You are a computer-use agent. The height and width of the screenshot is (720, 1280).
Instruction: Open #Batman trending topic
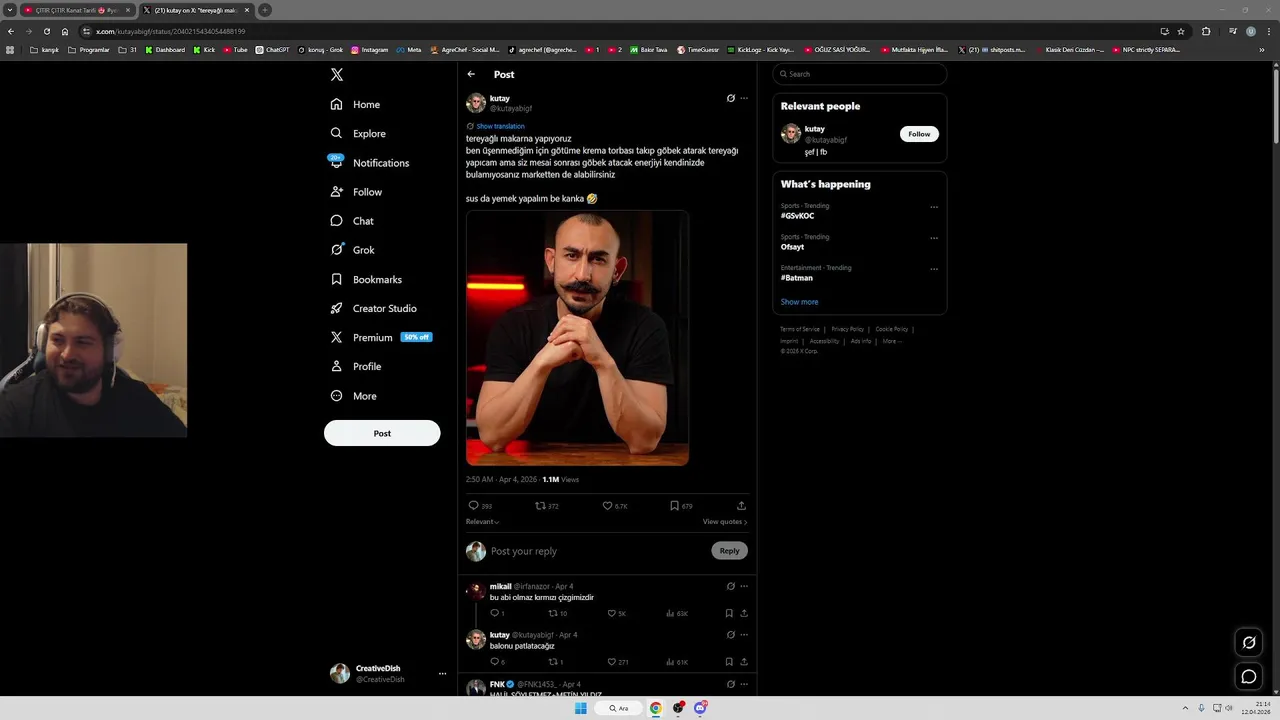[x=797, y=278]
